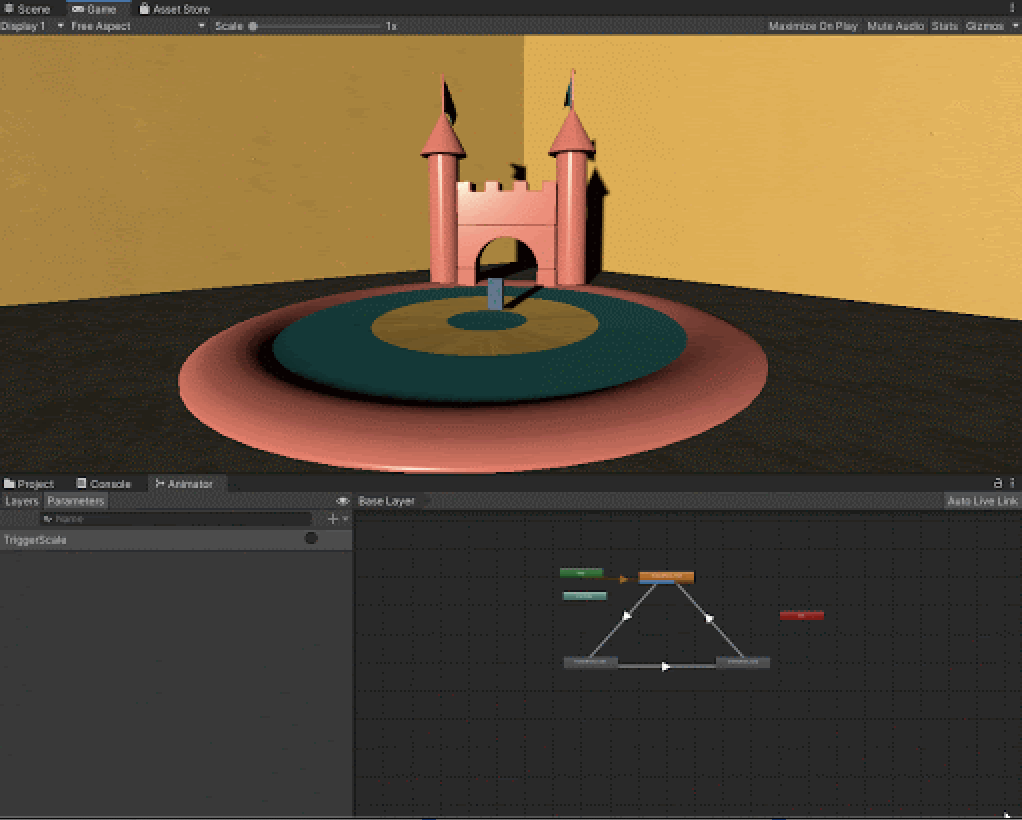This screenshot has width=1022, height=820.
Task: Select the teal Any State node
Action: click(x=585, y=596)
